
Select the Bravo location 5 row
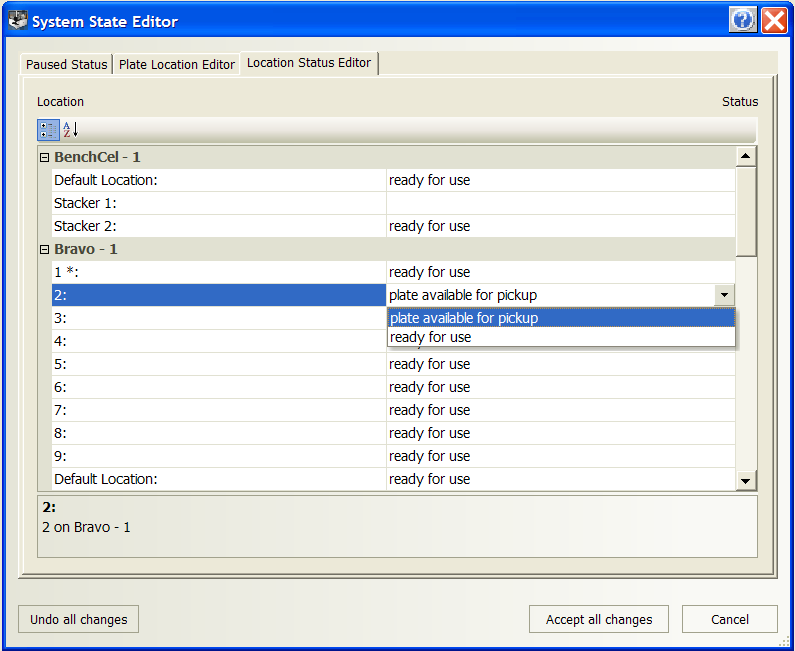click(218, 364)
